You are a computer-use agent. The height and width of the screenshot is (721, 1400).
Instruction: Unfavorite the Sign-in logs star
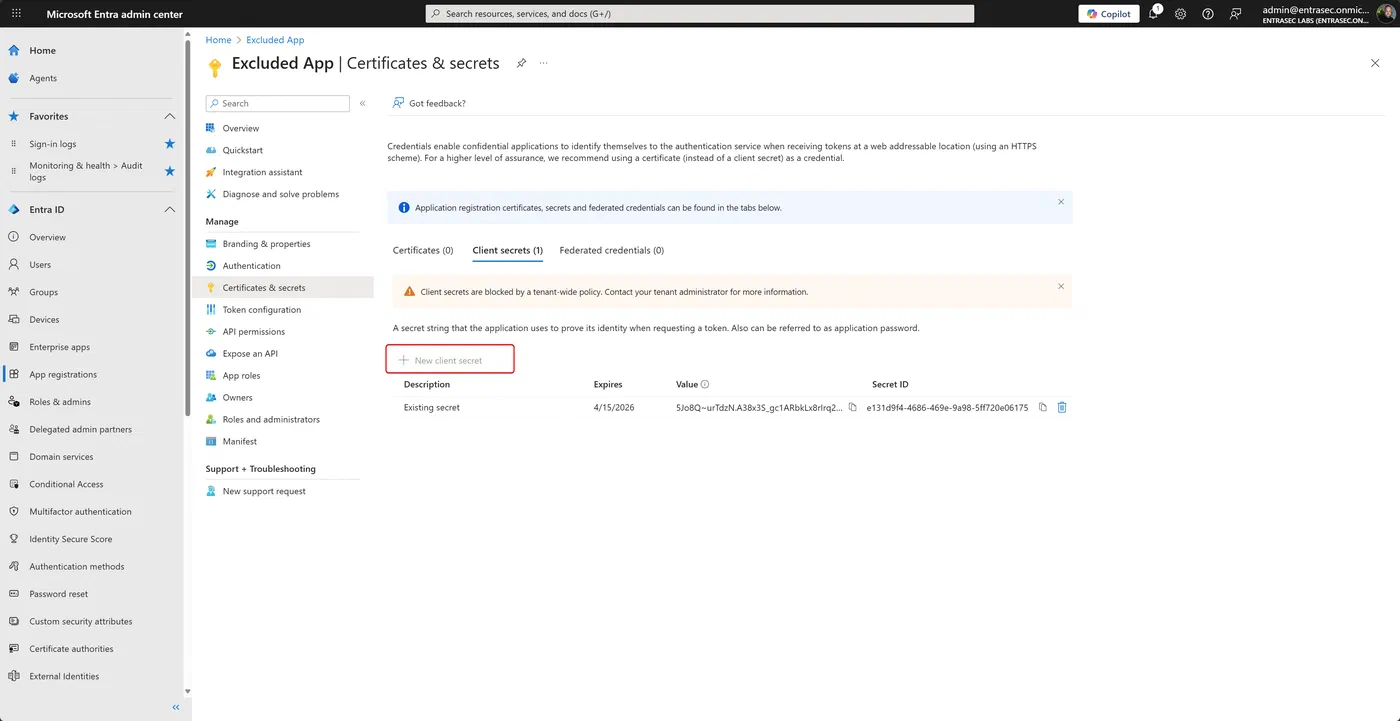169,144
